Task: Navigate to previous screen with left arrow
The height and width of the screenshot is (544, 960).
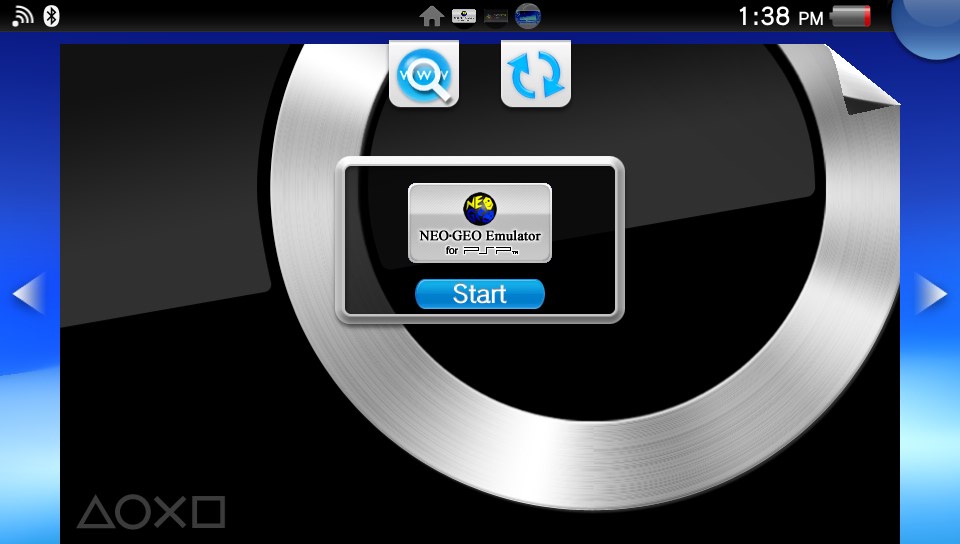Action: (27, 294)
